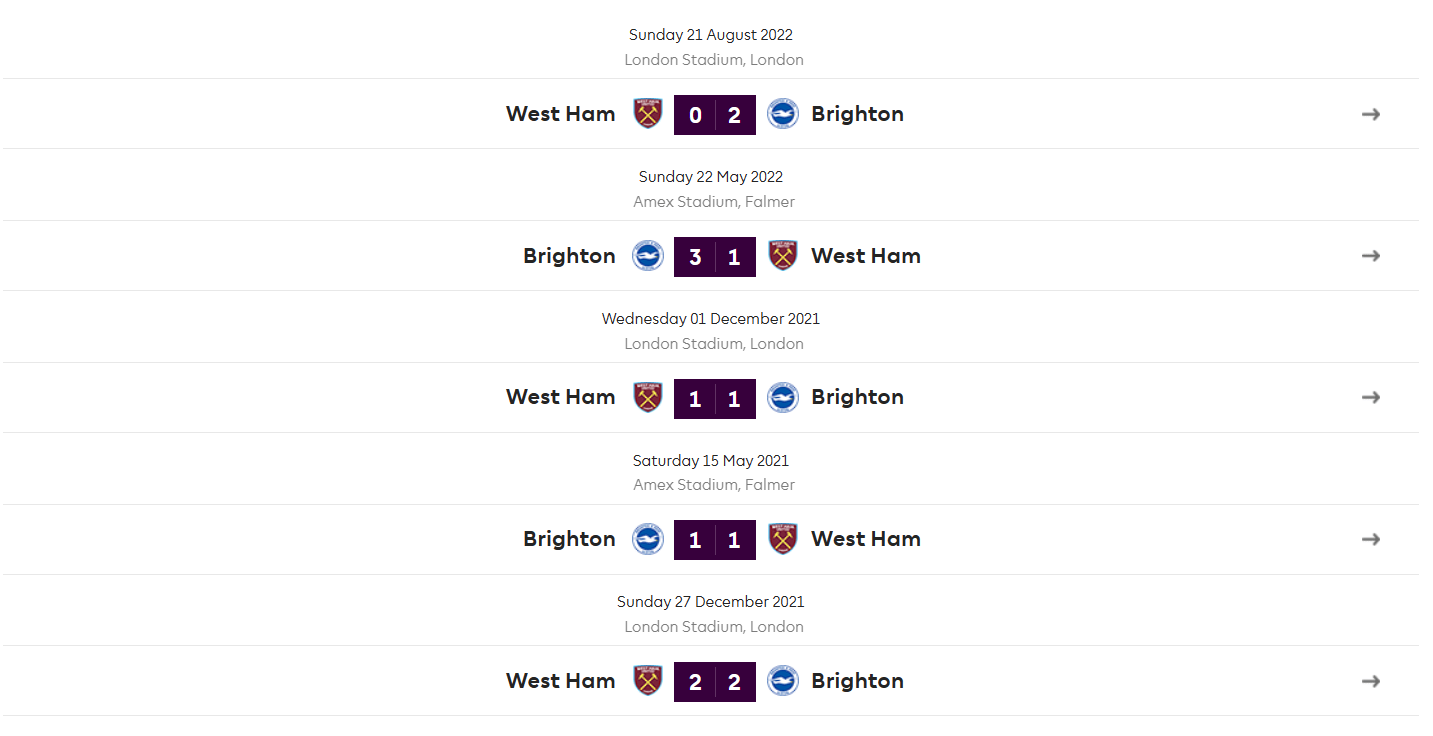
Task: Click West Ham name in 1 December 1-1 match
Action: pyautogui.click(x=561, y=397)
